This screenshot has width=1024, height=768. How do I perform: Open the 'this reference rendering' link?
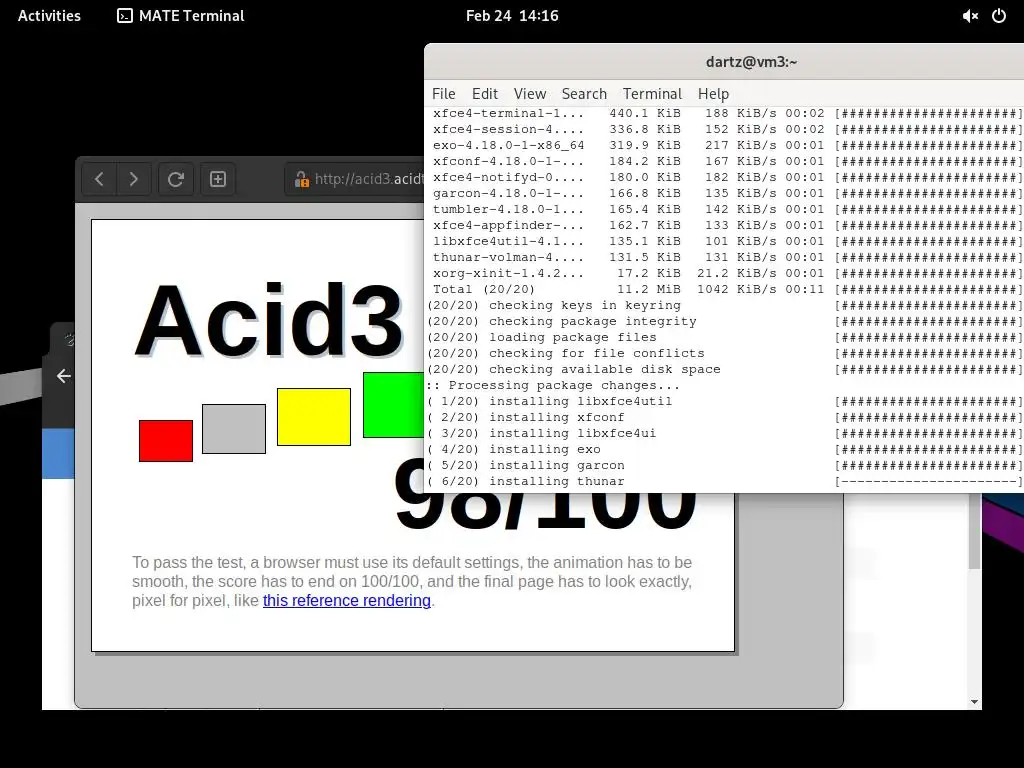click(x=347, y=600)
